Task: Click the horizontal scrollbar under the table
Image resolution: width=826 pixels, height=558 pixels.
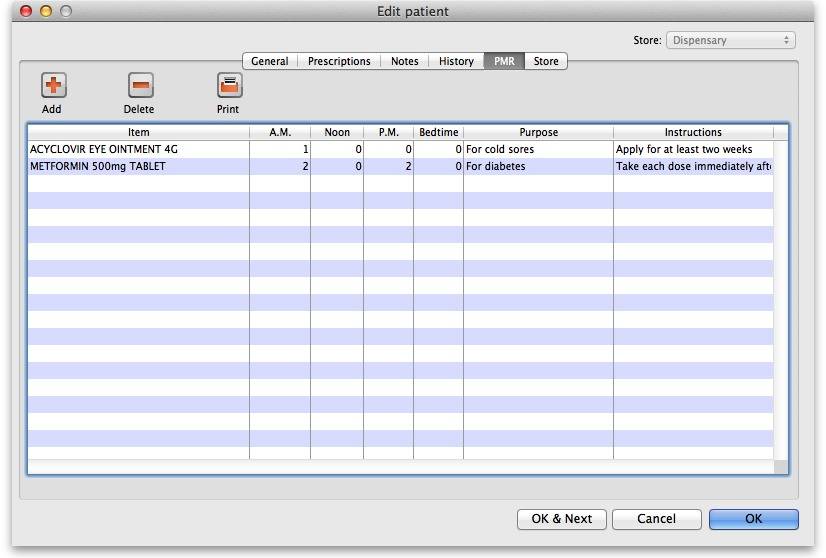Action: [400, 467]
